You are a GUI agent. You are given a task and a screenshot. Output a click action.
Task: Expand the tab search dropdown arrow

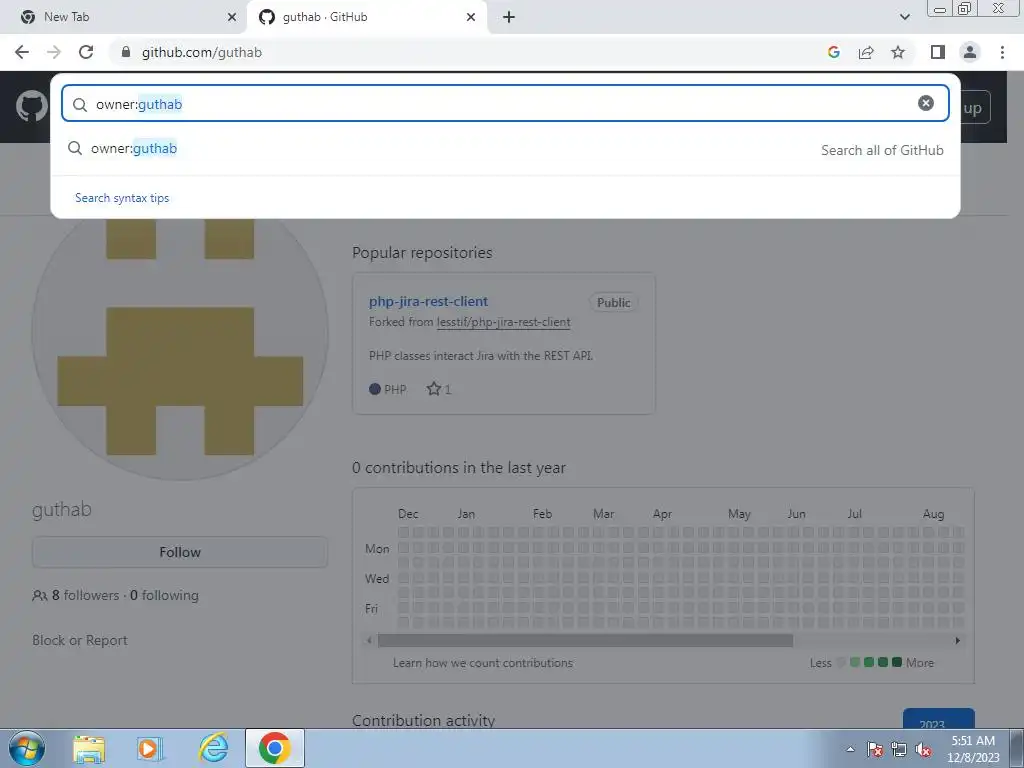(904, 17)
